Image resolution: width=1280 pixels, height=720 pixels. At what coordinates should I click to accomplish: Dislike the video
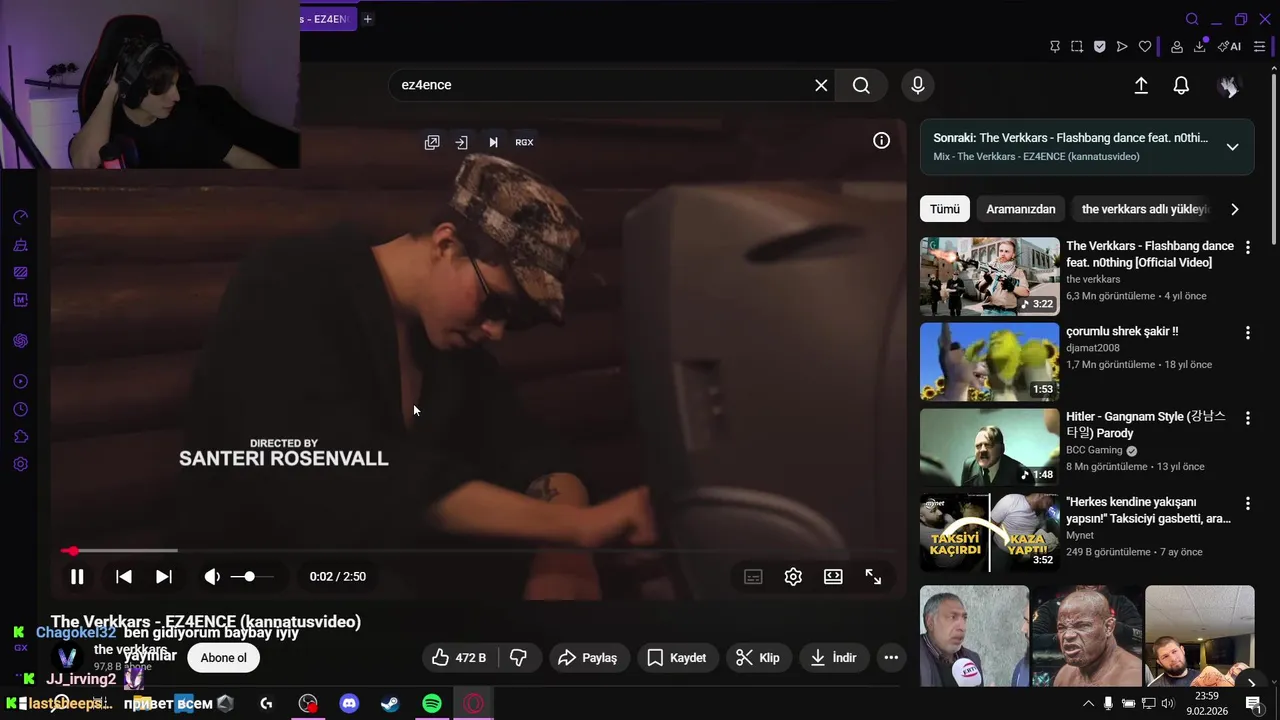point(519,658)
